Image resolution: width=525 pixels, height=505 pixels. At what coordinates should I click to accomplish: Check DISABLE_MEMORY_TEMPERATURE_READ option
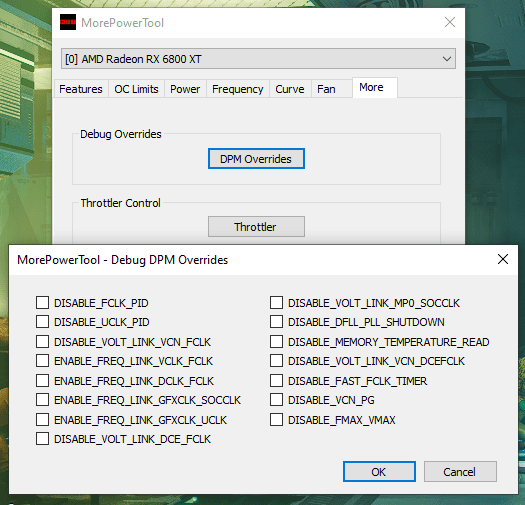[276, 342]
